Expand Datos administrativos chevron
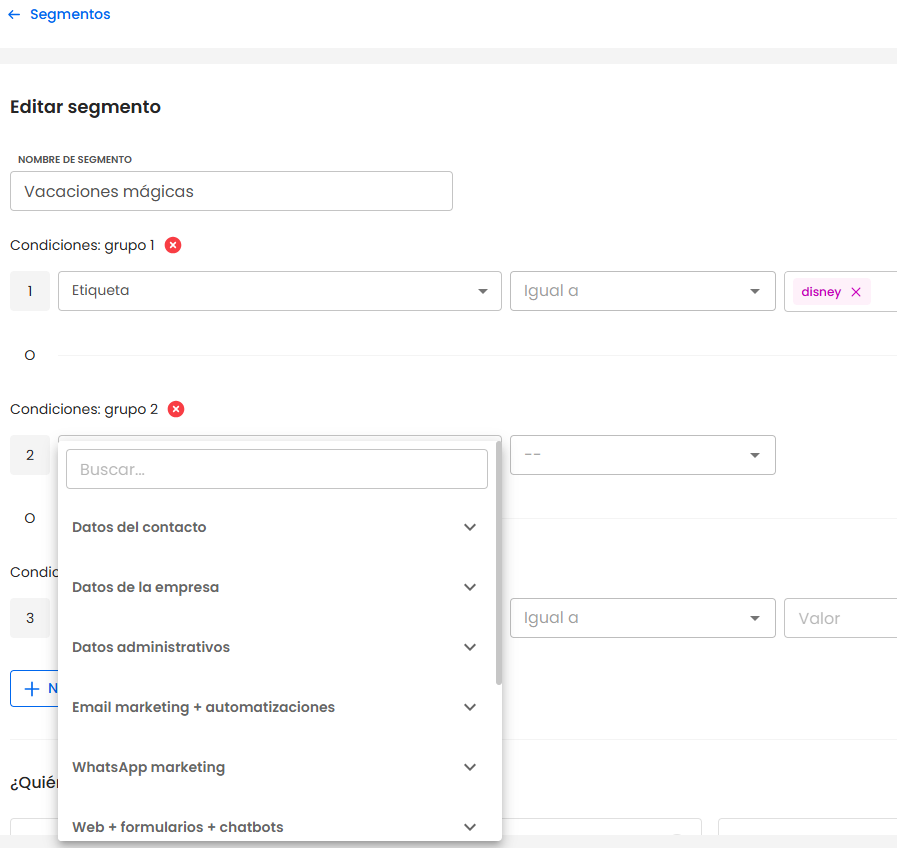This screenshot has width=897, height=848. pos(470,647)
